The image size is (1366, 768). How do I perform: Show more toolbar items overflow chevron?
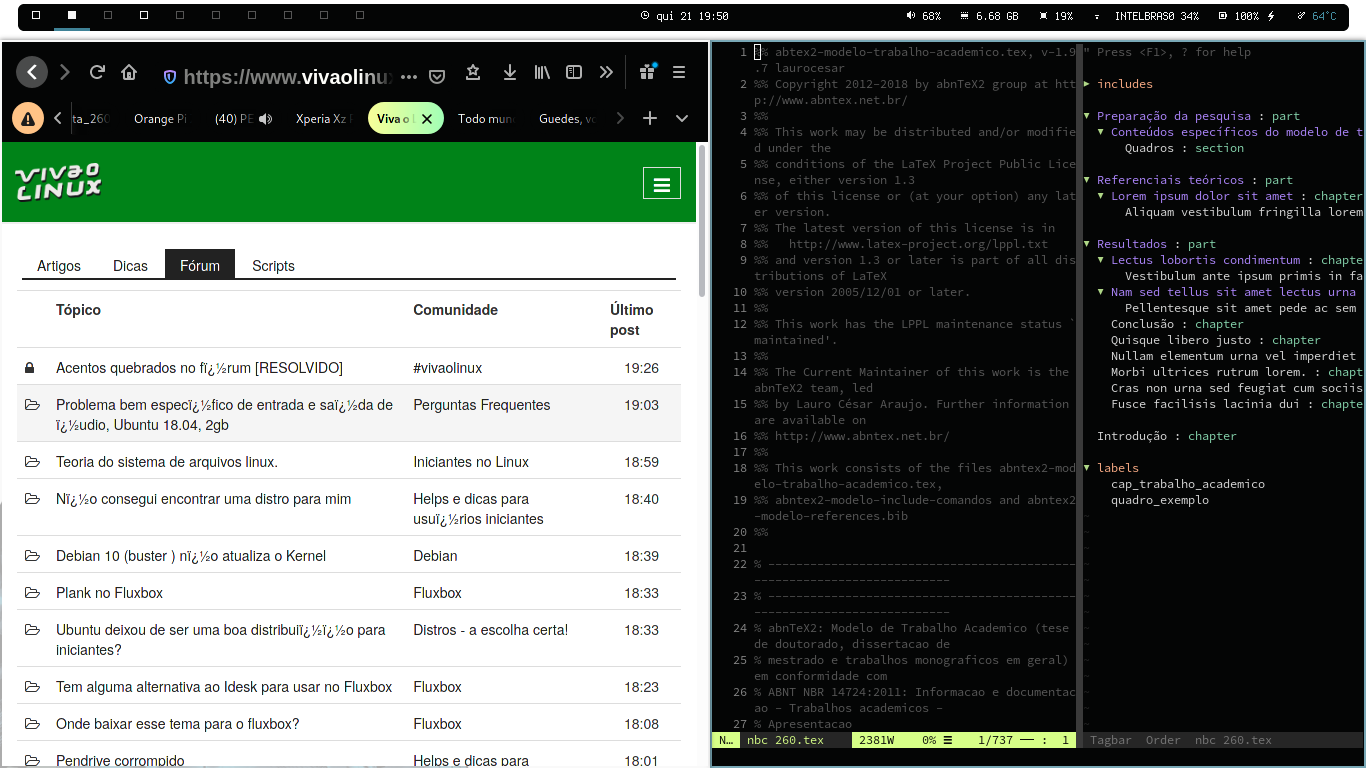click(x=606, y=73)
